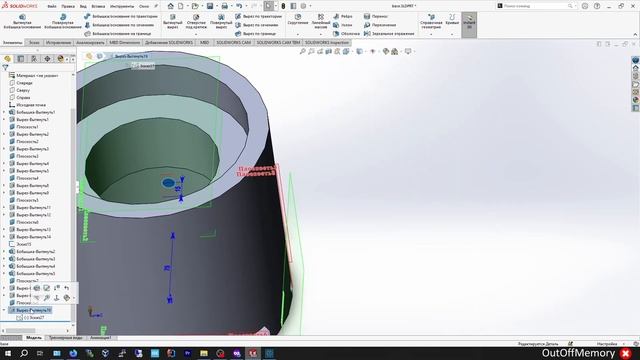Open the Вставка menu
The height and width of the screenshot is (360, 640).
tap(98, 6)
